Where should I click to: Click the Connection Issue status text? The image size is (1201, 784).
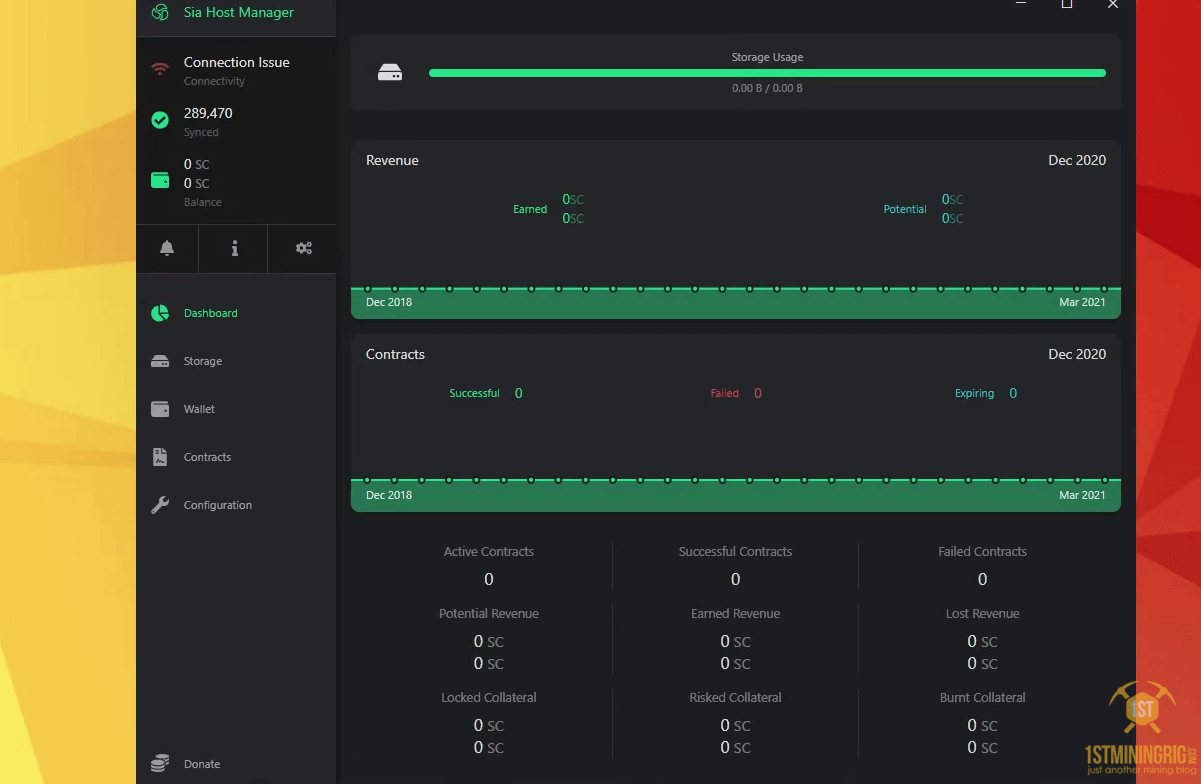pos(237,62)
